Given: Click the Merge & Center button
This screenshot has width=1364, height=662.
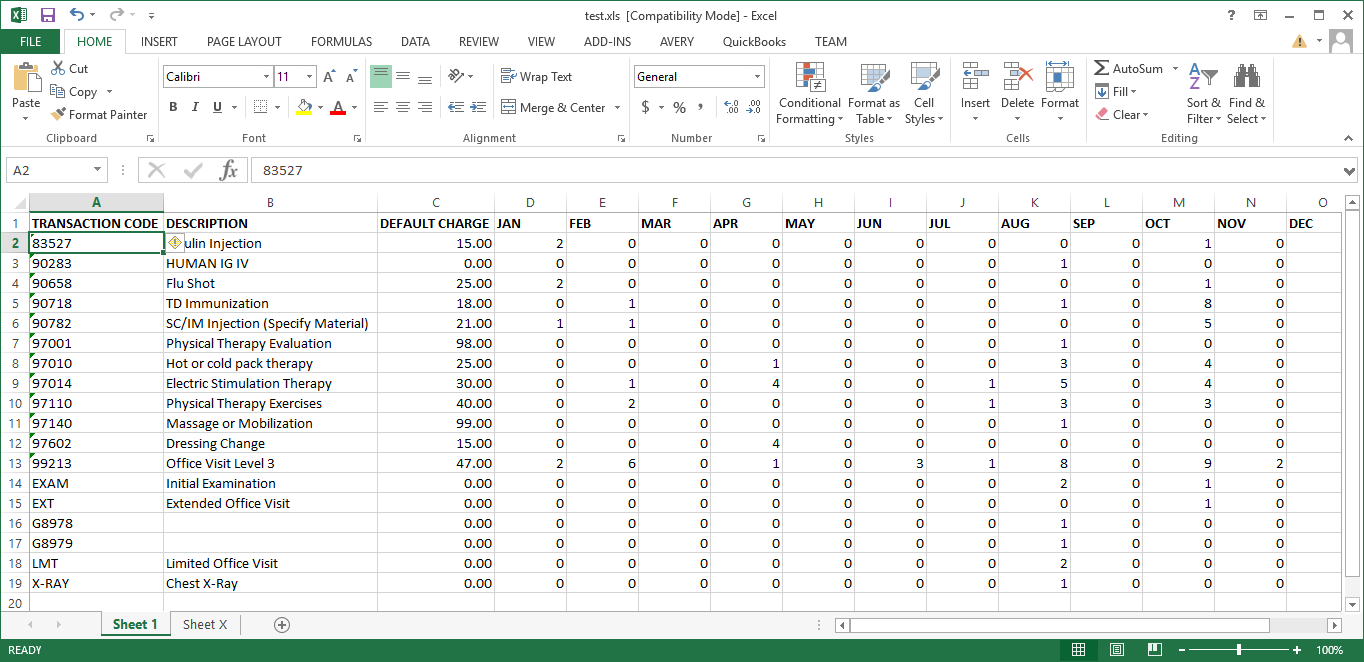Looking at the screenshot, I should 553,108.
